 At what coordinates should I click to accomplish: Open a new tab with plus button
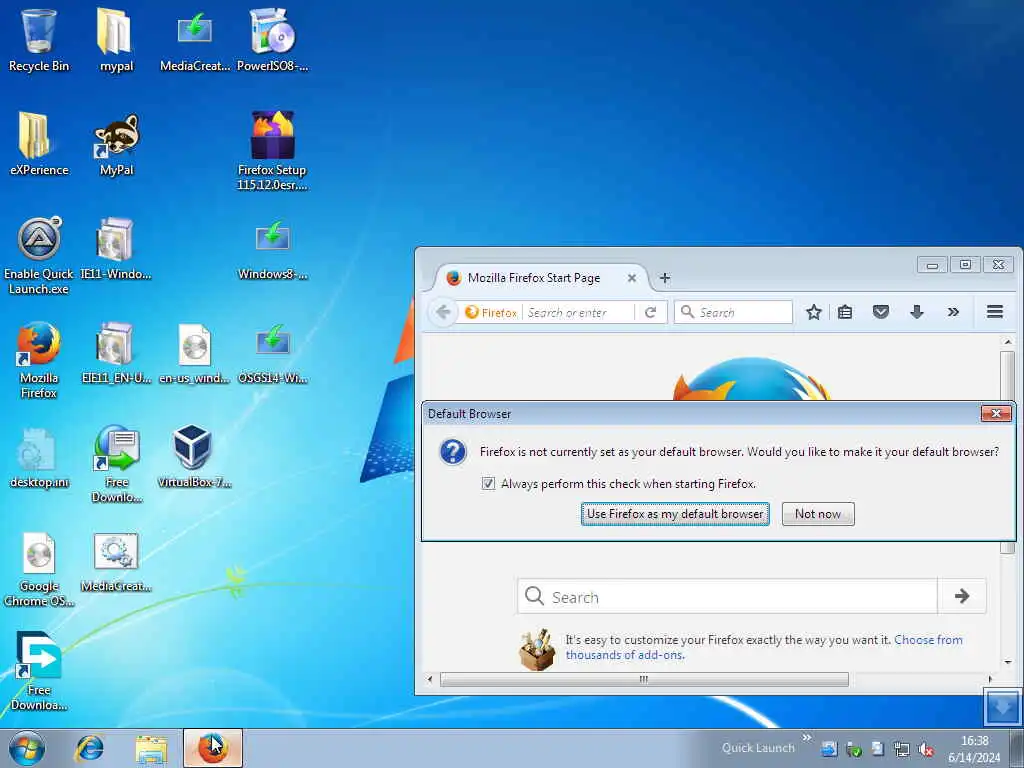pos(665,278)
